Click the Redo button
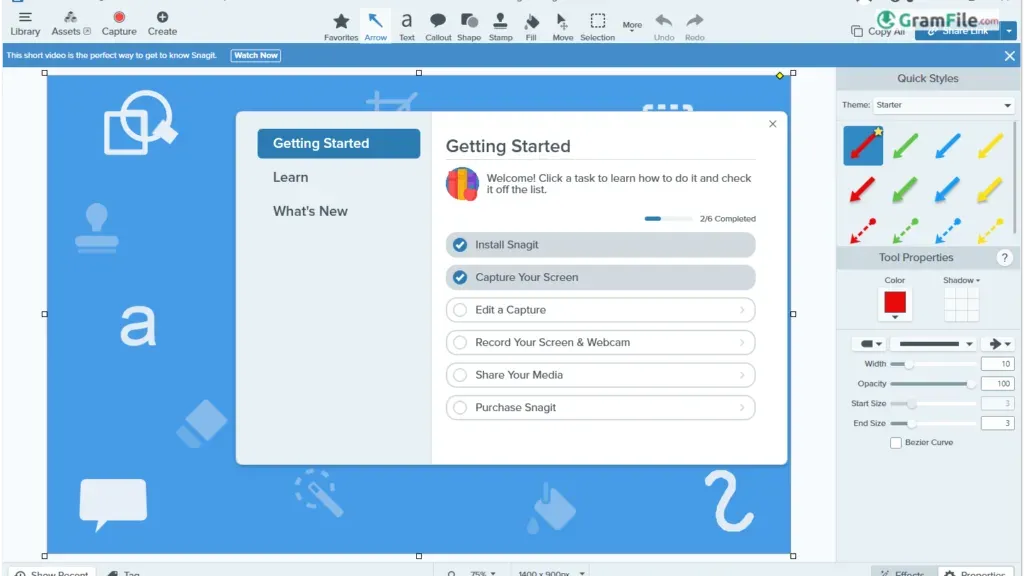 (x=694, y=27)
